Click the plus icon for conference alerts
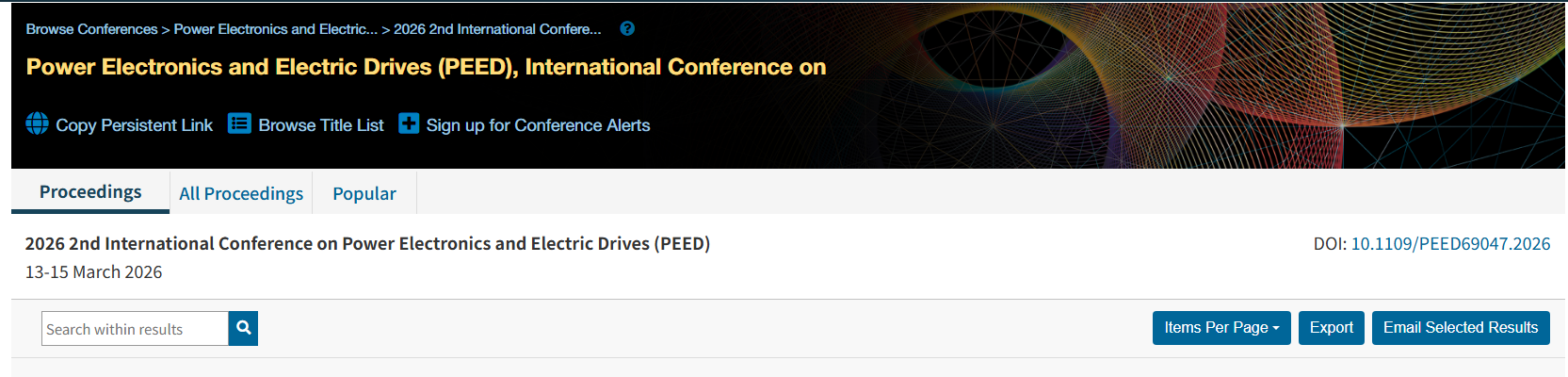 pyautogui.click(x=409, y=123)
